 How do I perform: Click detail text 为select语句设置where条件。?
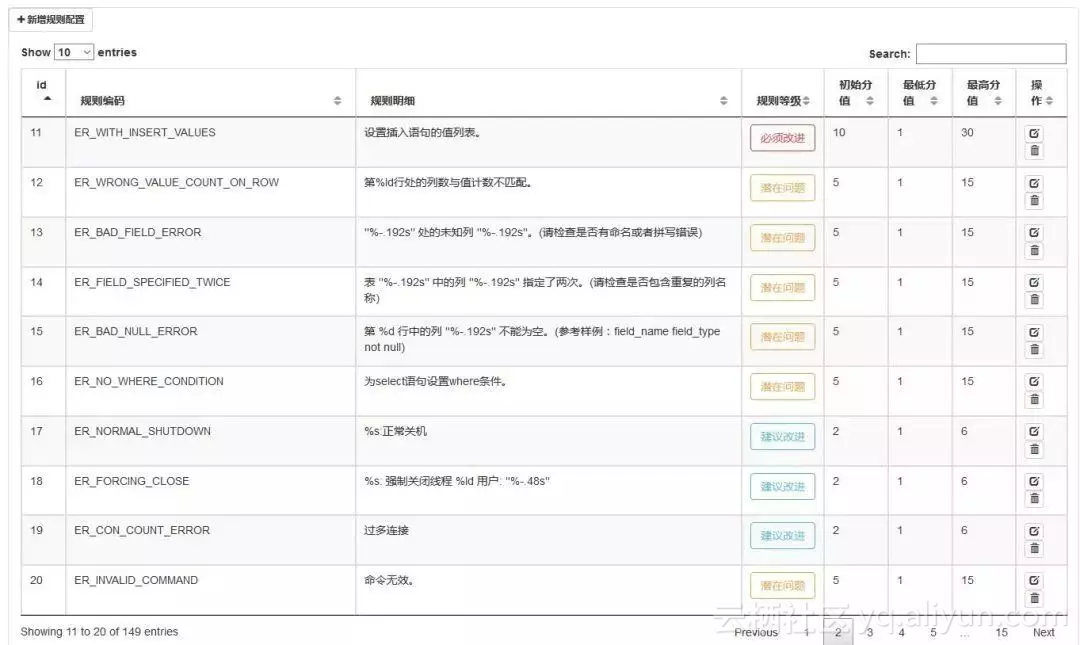click(436, 381)
